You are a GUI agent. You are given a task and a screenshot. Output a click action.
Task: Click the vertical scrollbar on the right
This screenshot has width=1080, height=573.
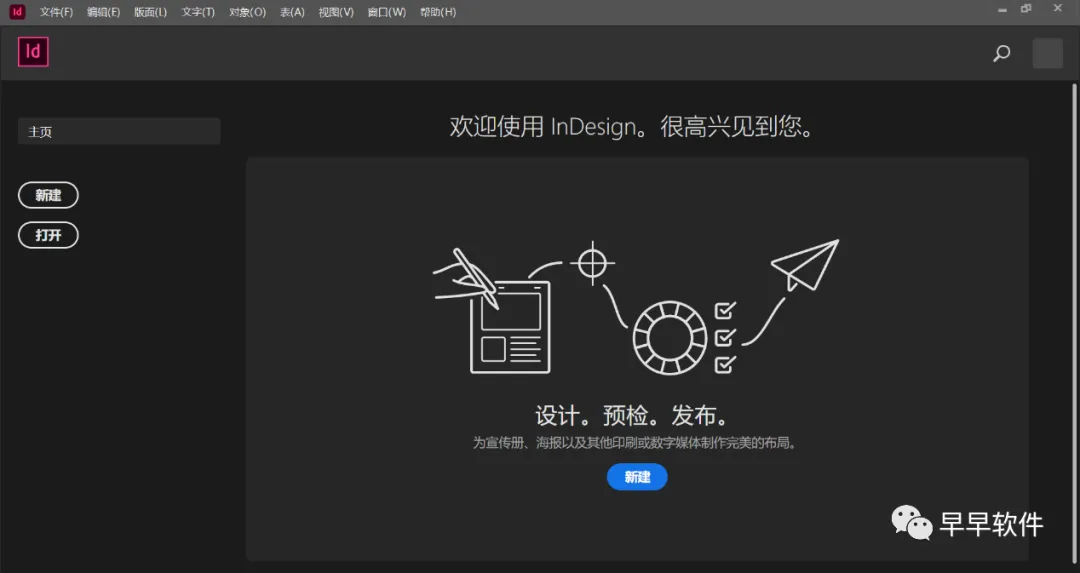(x=1074, y=324)
